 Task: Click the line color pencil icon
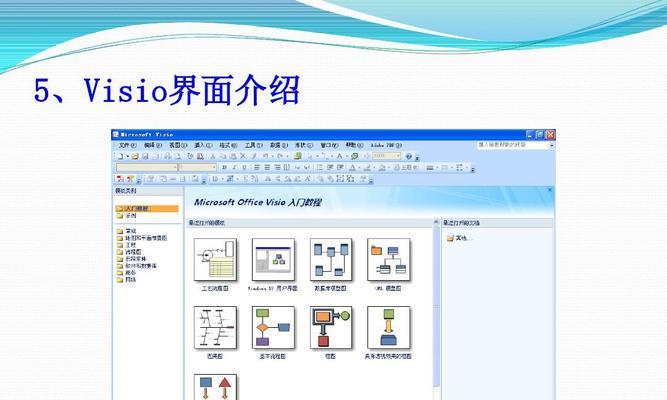coord(367,168)
